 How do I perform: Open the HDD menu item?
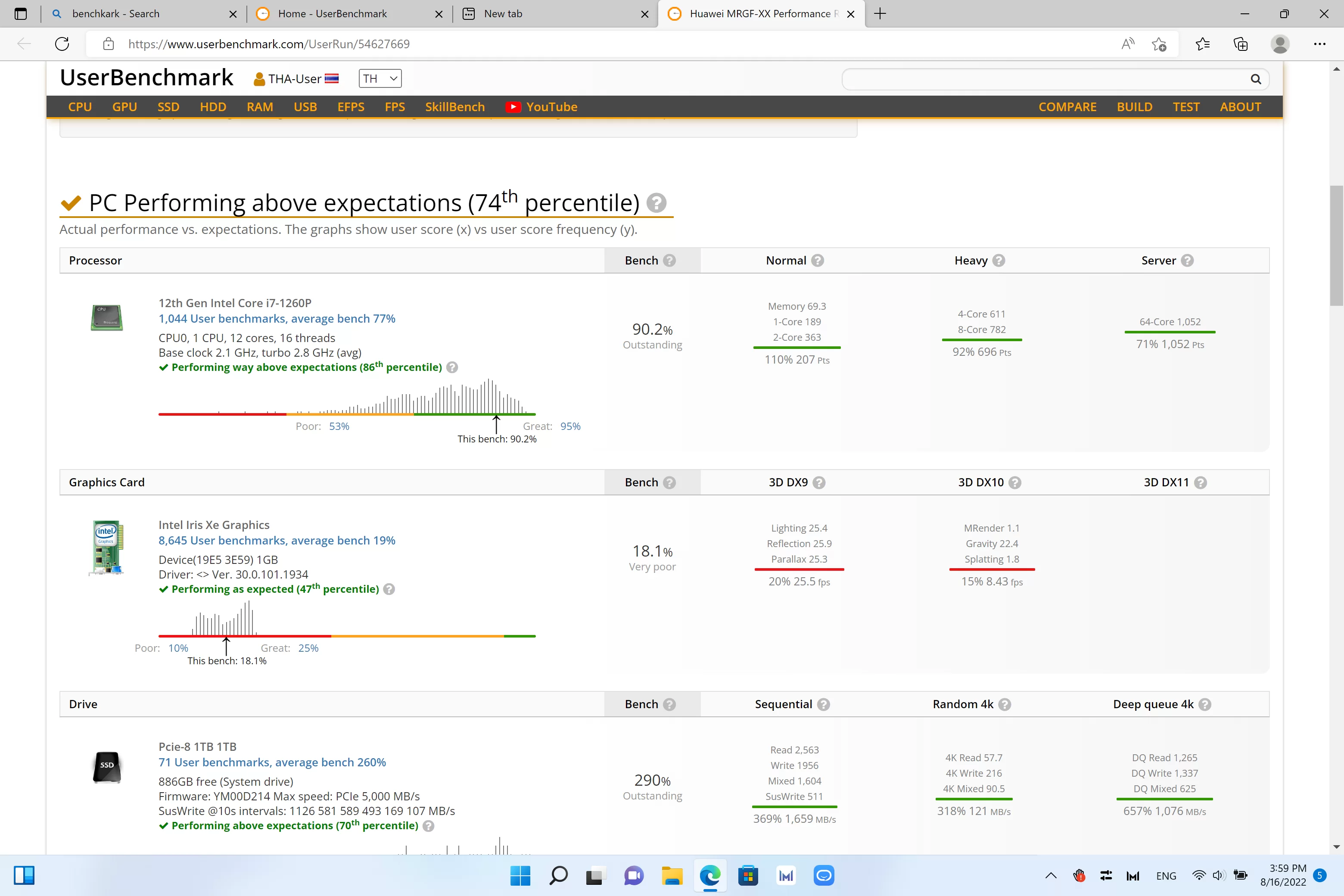(212, 107)
